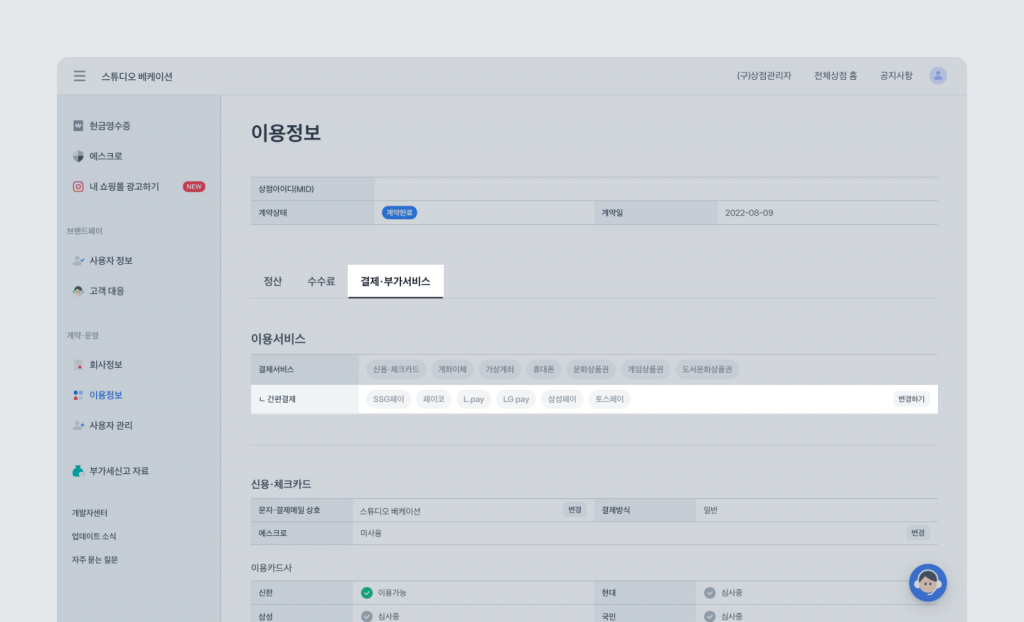Image resolution: width=1024 pixels, height=622 pixels.
Task: Click the gray check icon for 현대
Action: click(x=710, y=593)
